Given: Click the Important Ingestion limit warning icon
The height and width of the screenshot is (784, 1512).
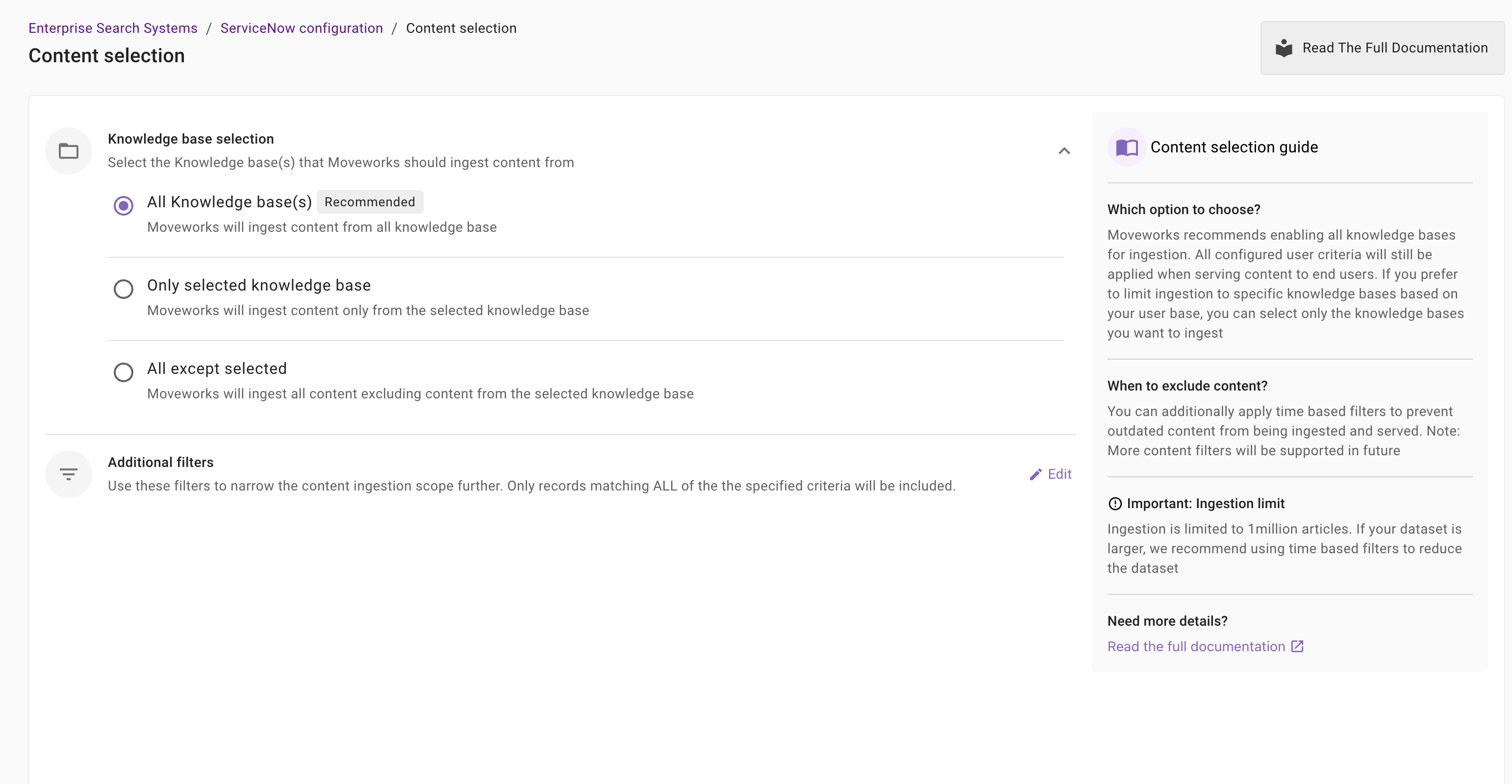Looking at the screenshot, I should point(1114,504).
